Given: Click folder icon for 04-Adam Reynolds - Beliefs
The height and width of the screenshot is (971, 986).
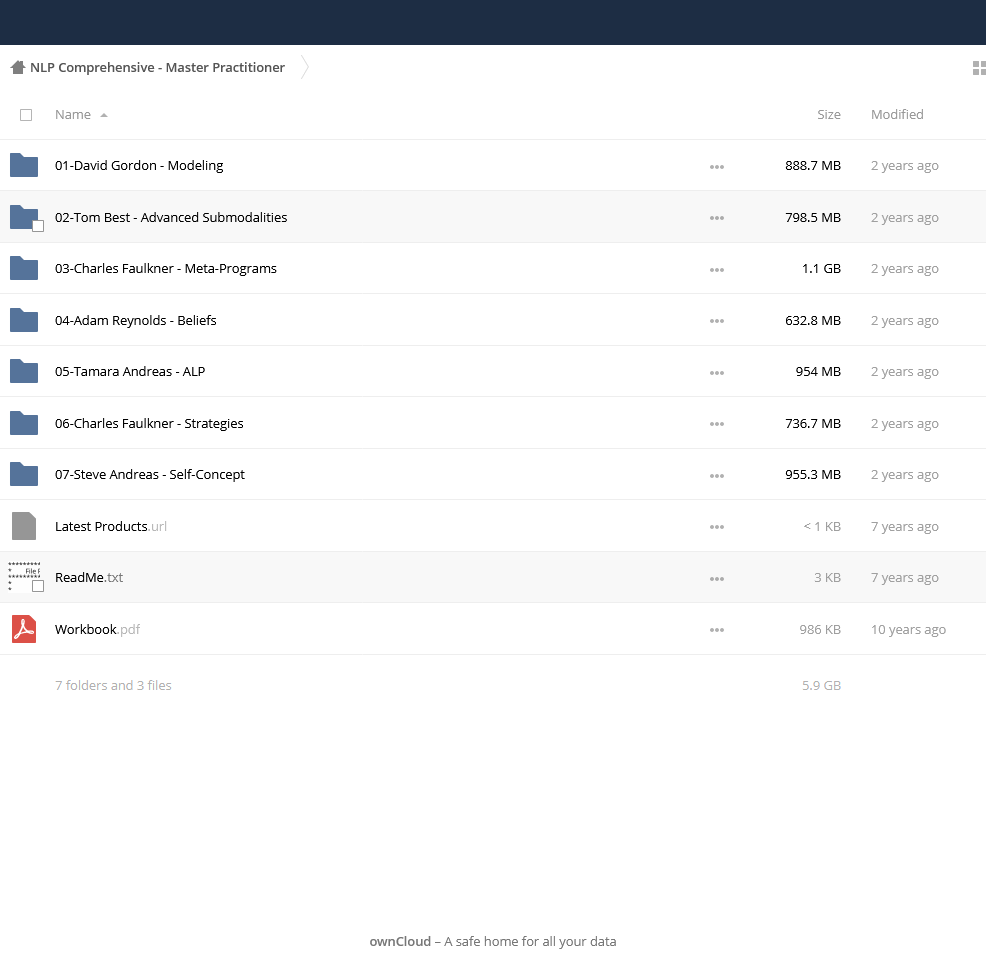Looking at the screenshot, I should pyautogui.click(x=24, y=320).
